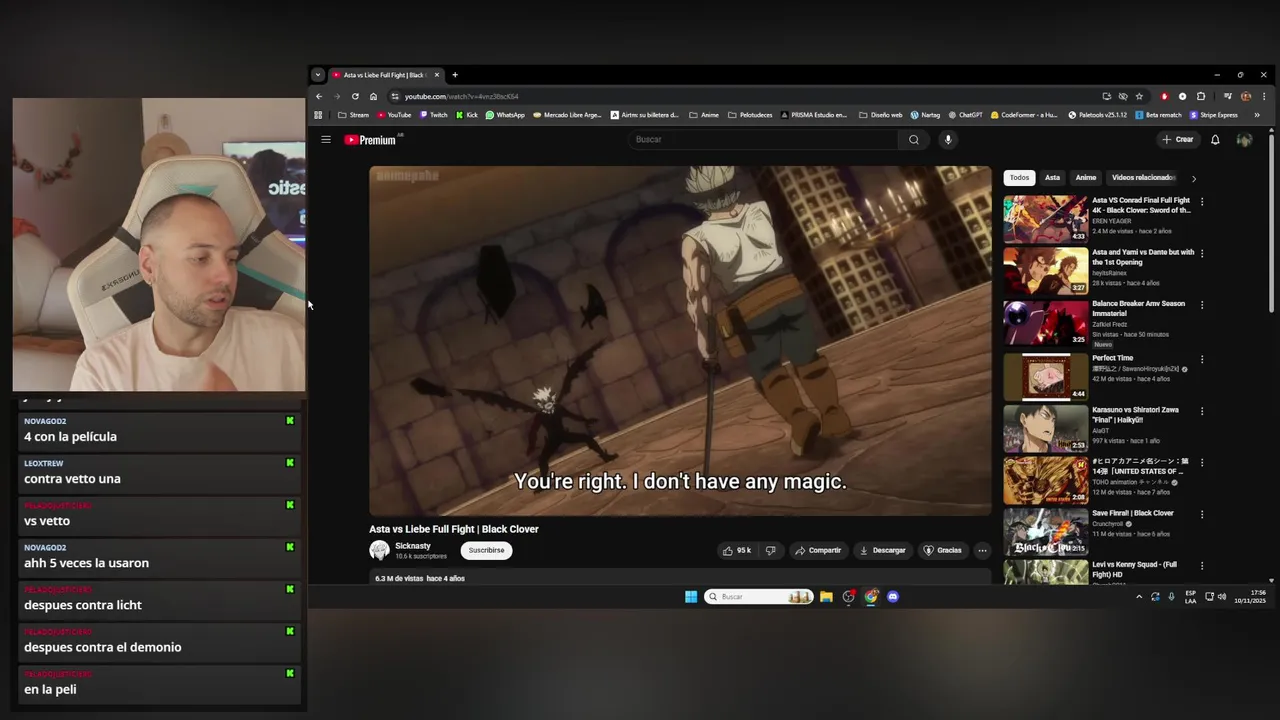The height and width of the screenshot is (720, 1280).
Task: Click the Suscribirse button
Action: tap(486, 550)
